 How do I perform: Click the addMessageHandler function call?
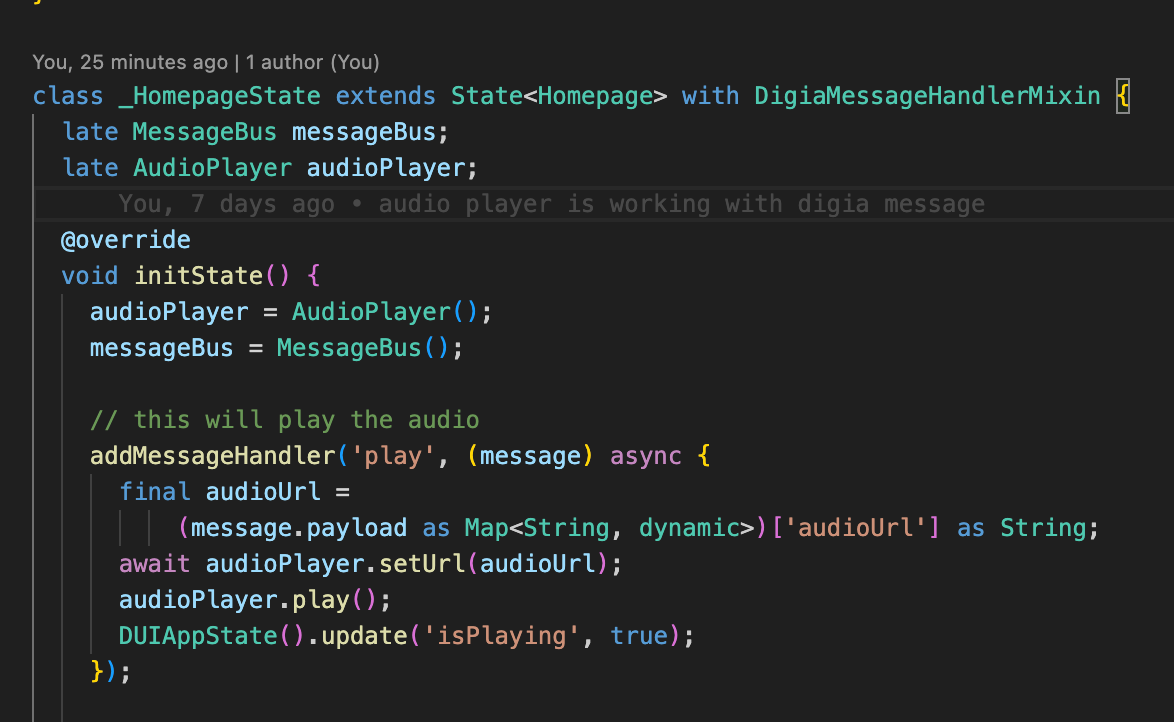[x=213, y=455]
